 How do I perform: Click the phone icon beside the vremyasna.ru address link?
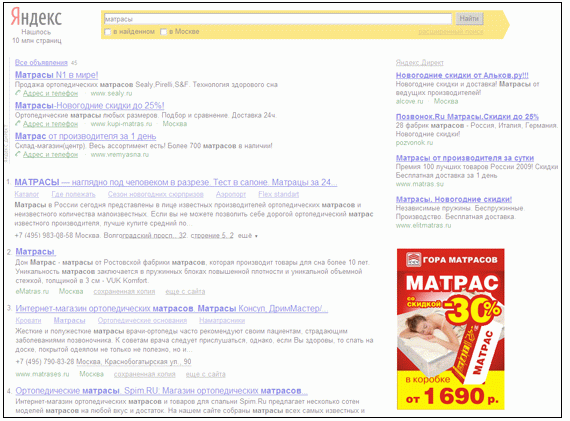click(x=17, y=155)
